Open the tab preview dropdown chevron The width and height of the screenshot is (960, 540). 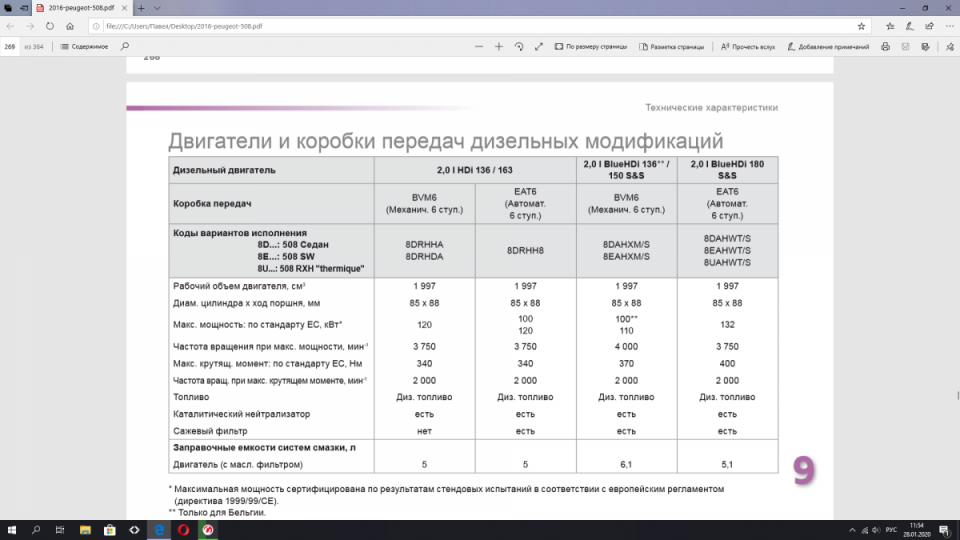(x=157, y=8)
